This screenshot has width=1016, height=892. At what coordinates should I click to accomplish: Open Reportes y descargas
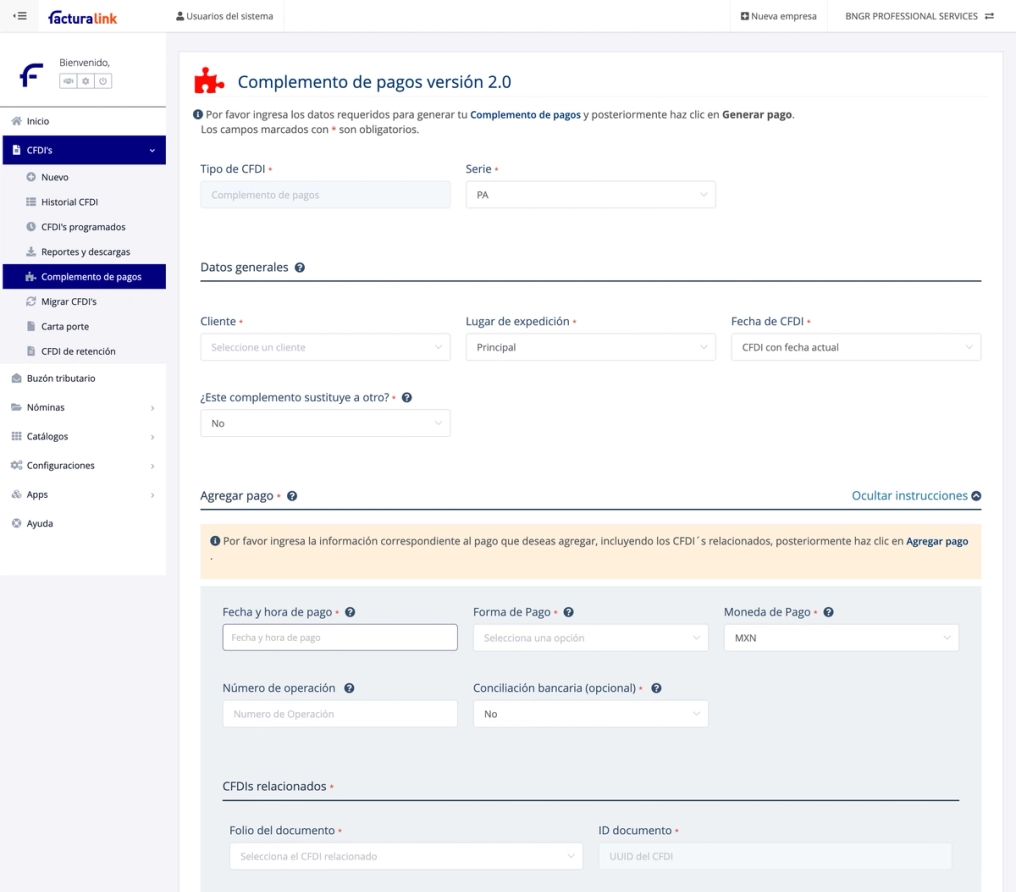point(84,252)
